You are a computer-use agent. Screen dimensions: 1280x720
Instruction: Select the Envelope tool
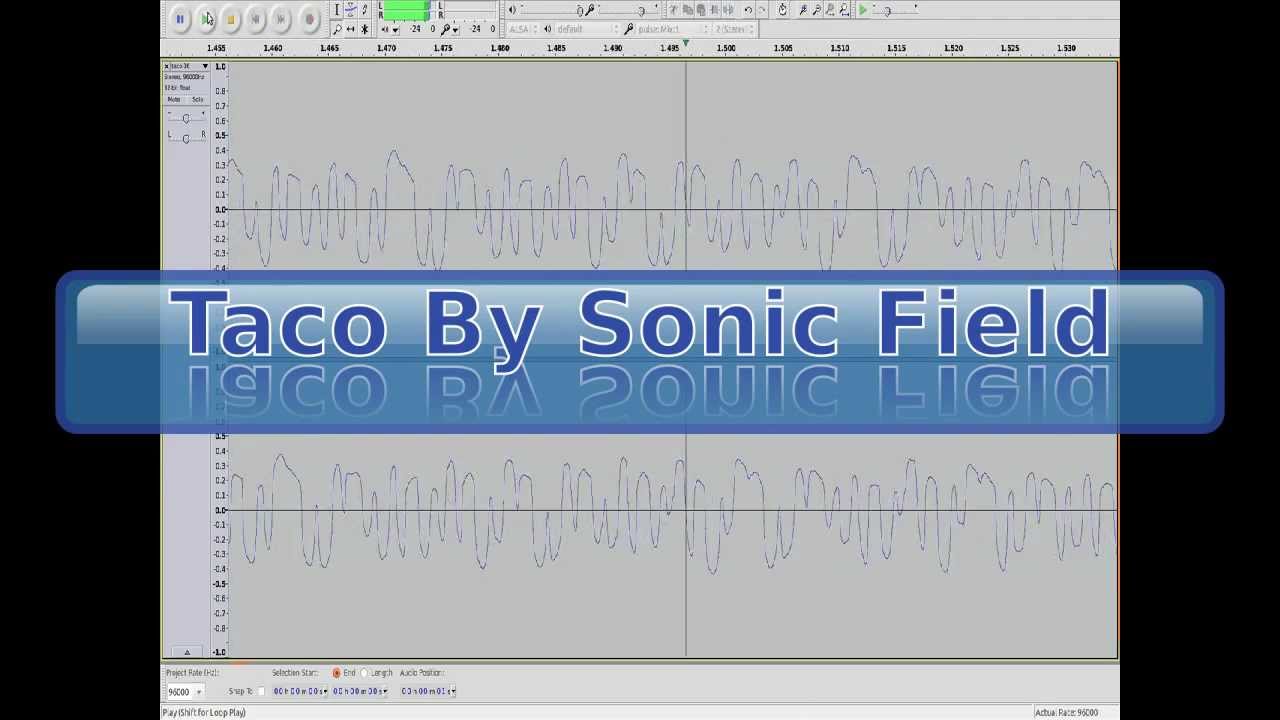(x=350, y=10)
